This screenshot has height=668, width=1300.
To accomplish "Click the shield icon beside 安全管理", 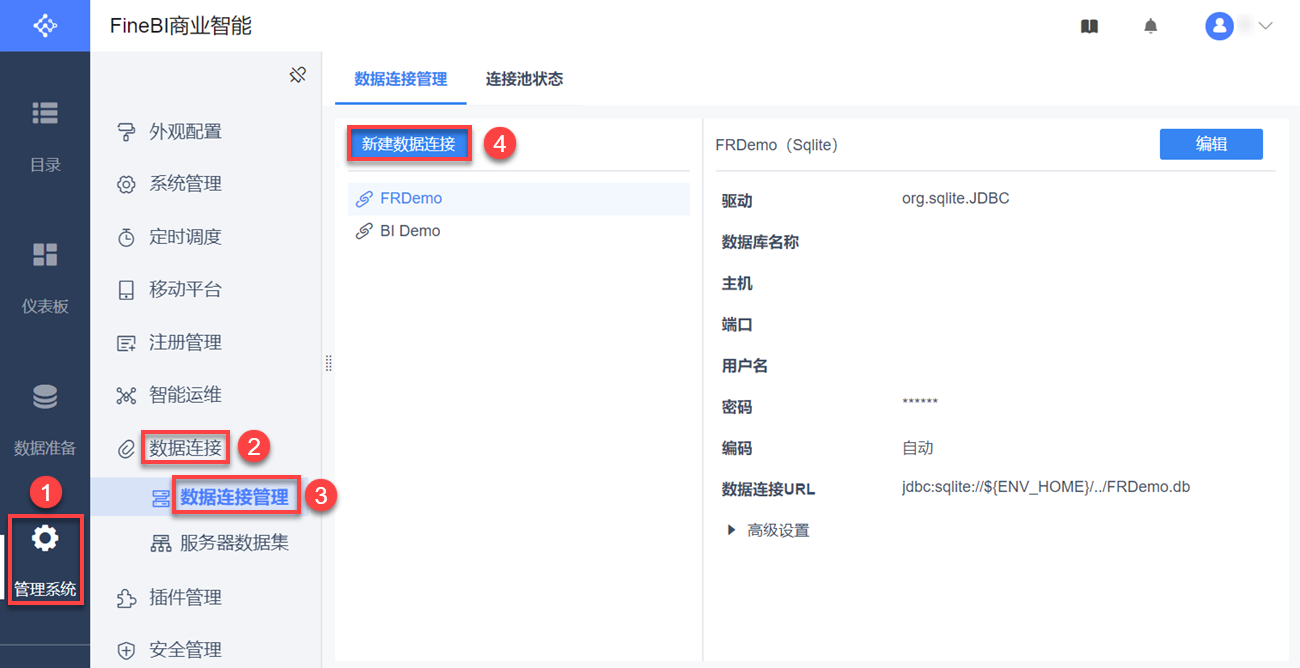I will click(126, 650).
